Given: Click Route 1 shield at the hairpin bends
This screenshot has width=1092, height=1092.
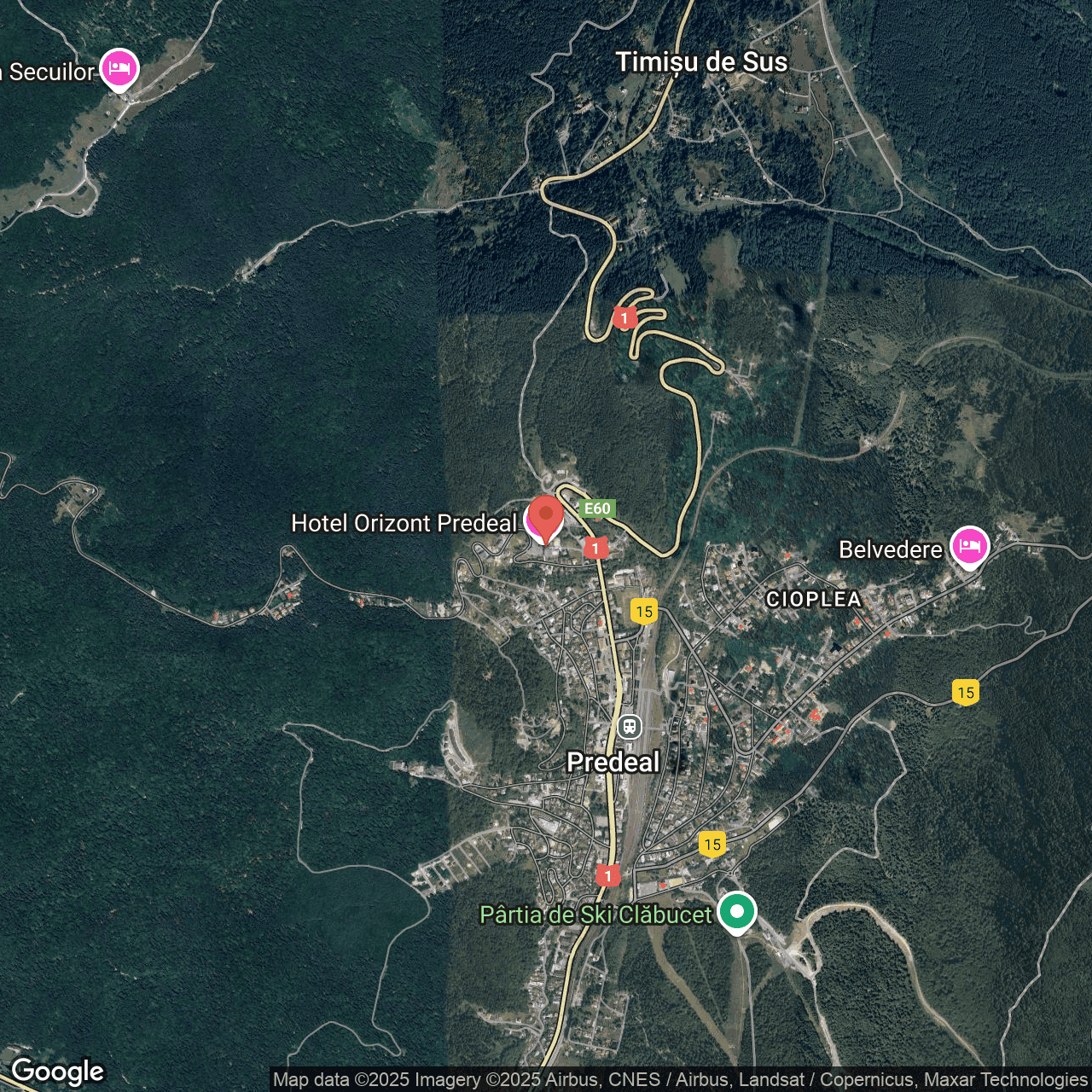Looking at the screenshot, I should (624, 318).
